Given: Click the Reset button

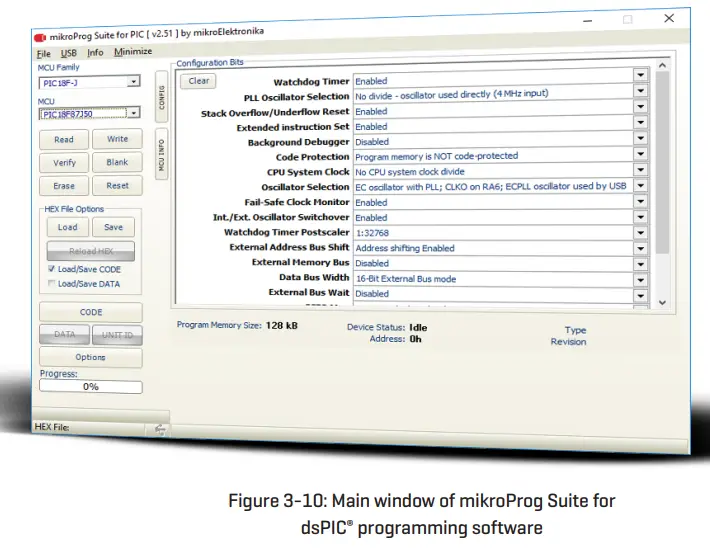Looking at the screenshot, I should [117, 186].
